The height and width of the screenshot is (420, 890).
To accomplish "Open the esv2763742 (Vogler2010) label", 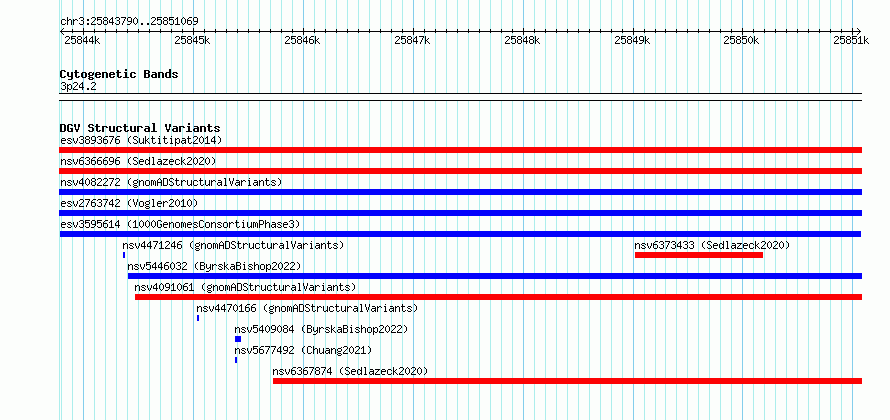I will tap(129, 203).
